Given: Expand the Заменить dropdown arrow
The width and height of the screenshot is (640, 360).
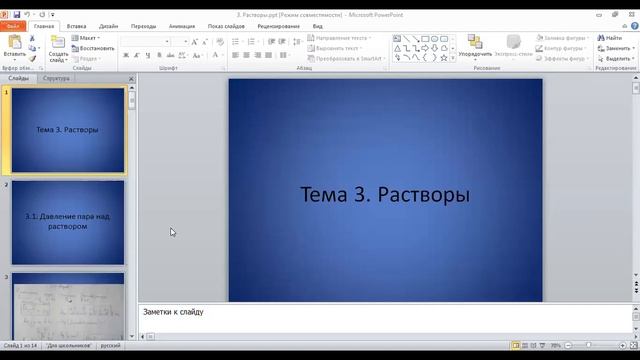Looking at the screenshot, I should (633, 48).
